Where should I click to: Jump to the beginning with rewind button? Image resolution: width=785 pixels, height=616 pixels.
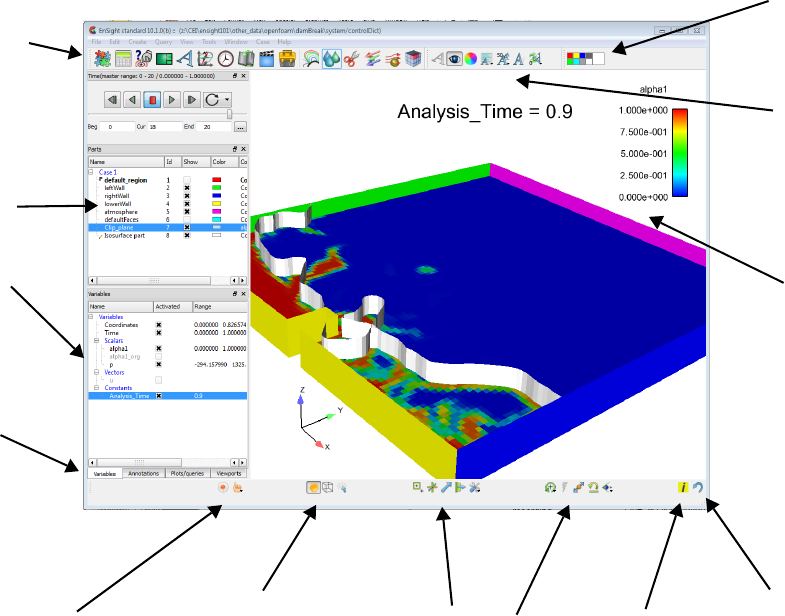113,100
